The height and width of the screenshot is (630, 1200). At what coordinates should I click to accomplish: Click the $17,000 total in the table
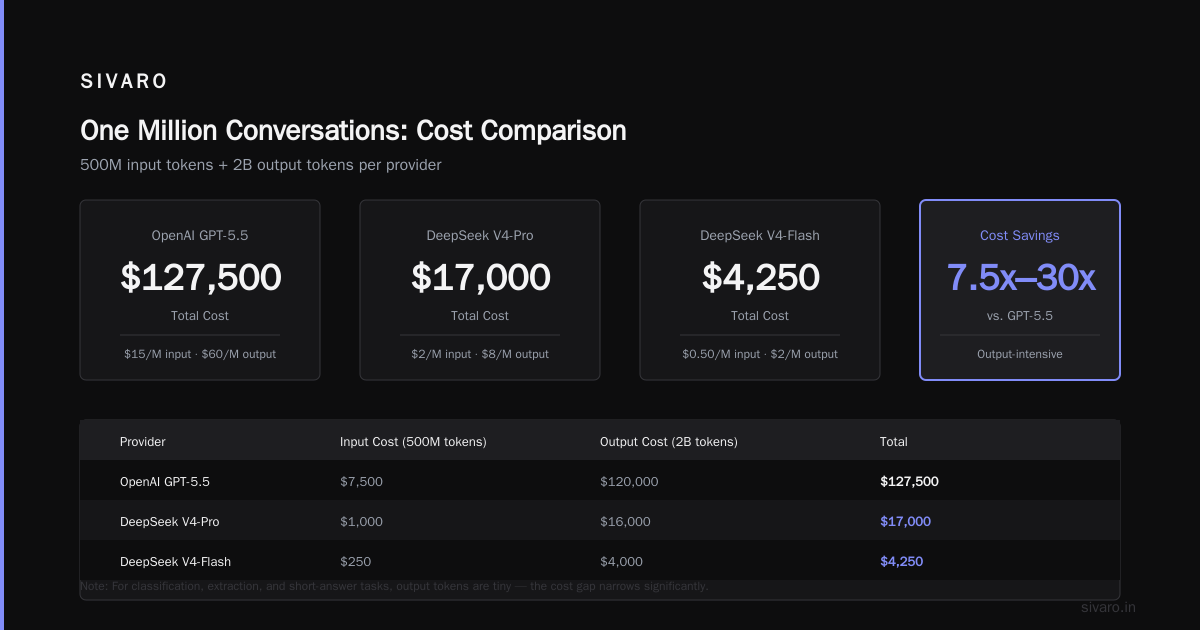(905, 521)
